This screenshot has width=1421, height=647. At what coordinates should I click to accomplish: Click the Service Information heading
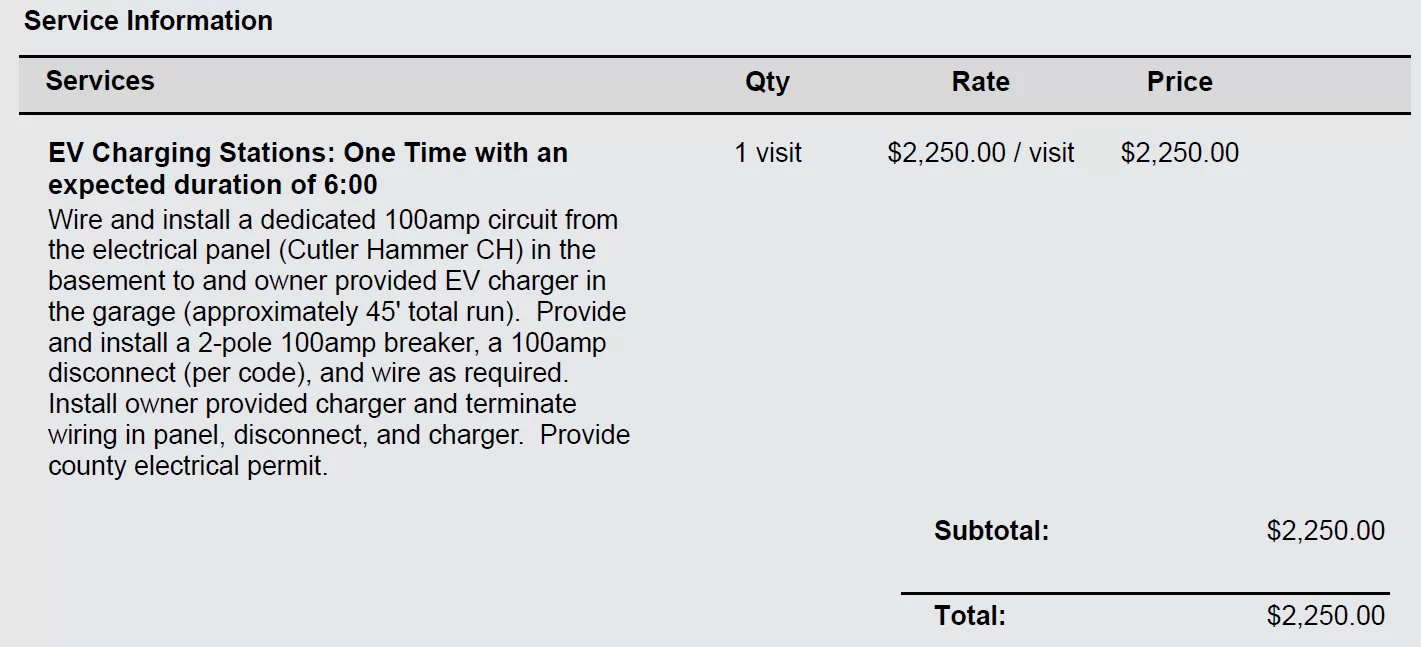(x=148, y=21)
